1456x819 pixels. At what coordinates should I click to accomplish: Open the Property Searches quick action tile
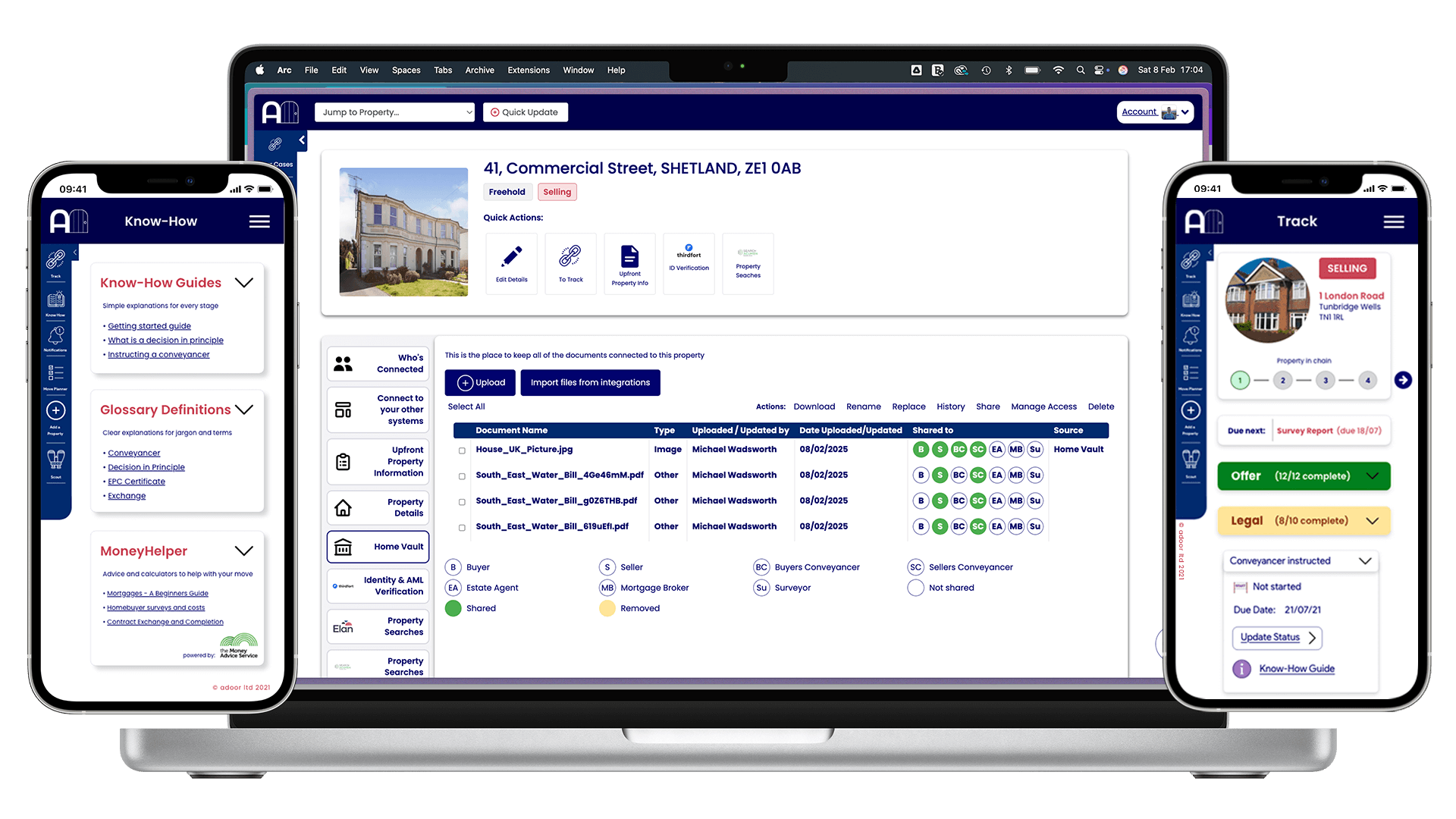tap(748, 262)
